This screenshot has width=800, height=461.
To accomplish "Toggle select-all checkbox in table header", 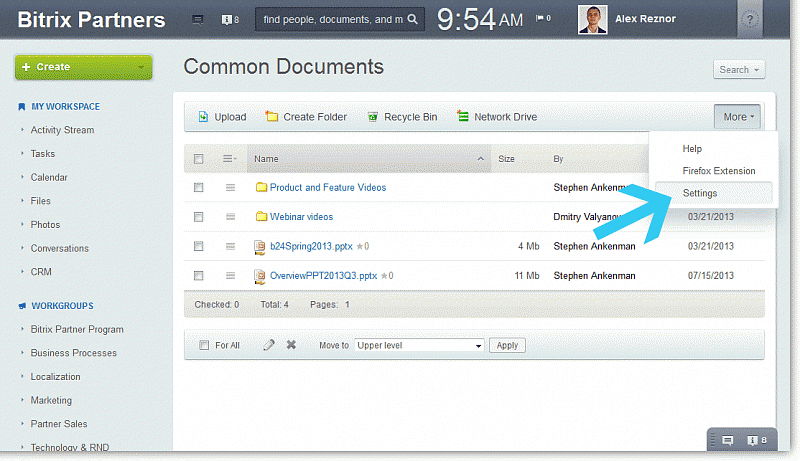I will pyautogui.click(x=198, y=159).
